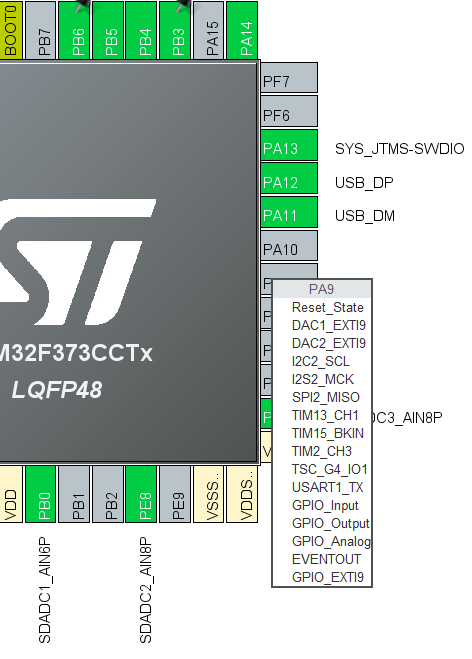
Task: Select Reset_State in PA9 menu
Action: [x=322, y=308]
